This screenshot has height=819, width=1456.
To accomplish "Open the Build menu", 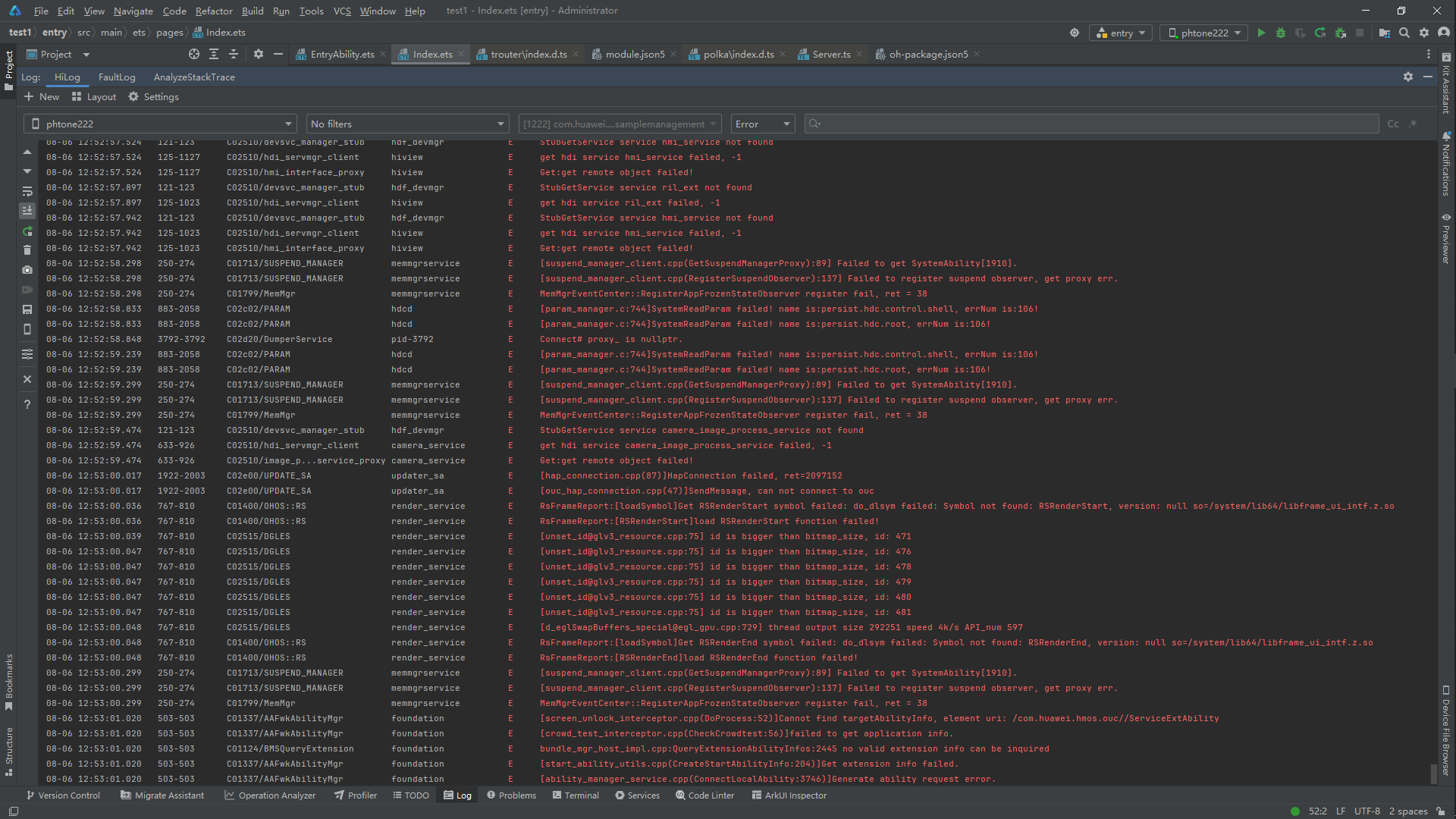I will coord(253,11).
